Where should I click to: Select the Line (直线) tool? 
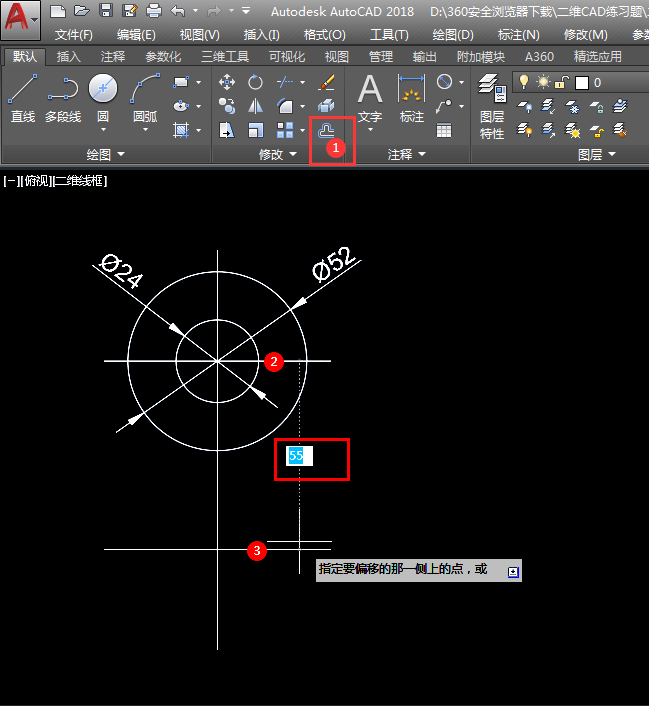23,99
